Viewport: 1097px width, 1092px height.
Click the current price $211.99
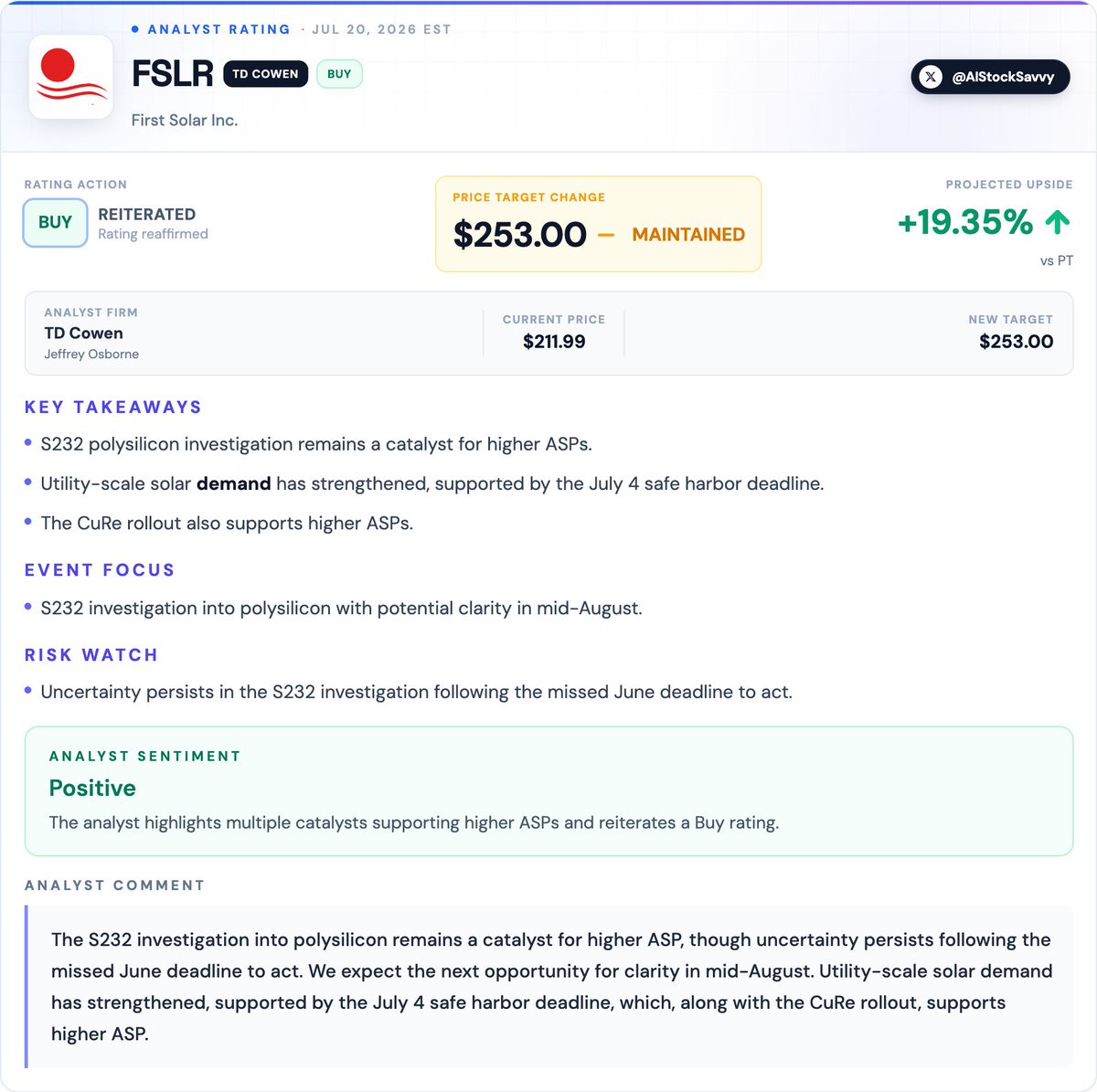coord(554,342)
